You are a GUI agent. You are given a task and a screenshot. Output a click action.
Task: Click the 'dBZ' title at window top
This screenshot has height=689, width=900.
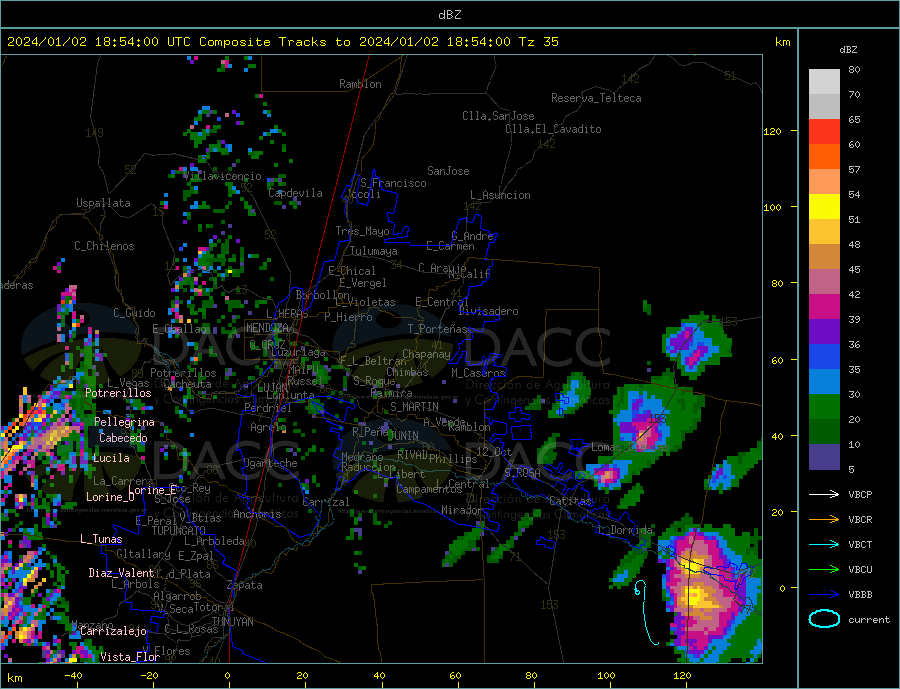[449, 15]
